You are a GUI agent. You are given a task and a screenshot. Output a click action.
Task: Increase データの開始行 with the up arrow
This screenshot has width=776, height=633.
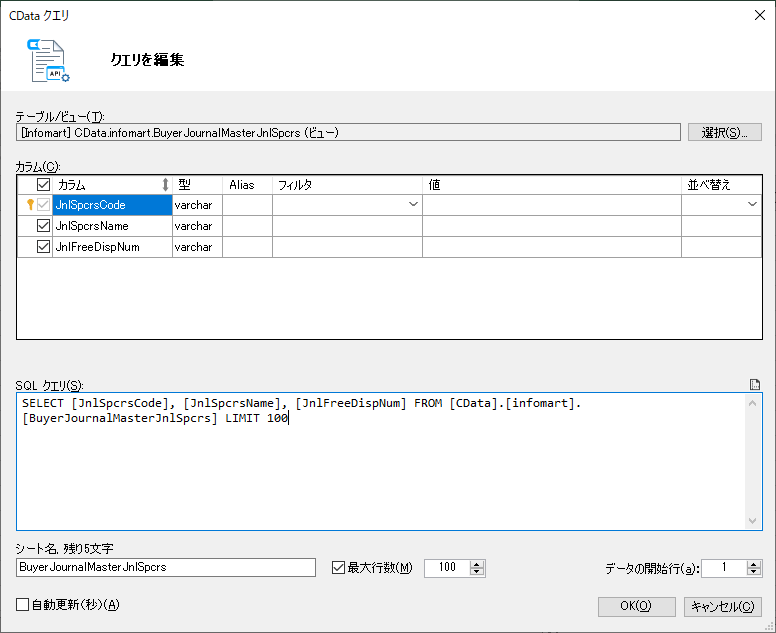point(754,564)
